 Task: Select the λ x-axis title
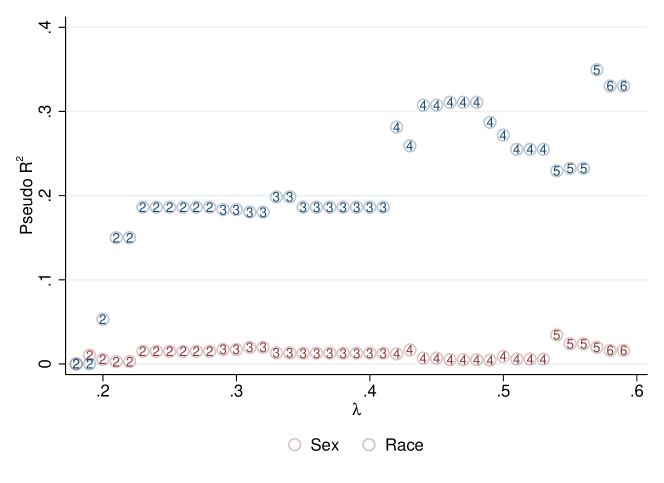(357, 411)
